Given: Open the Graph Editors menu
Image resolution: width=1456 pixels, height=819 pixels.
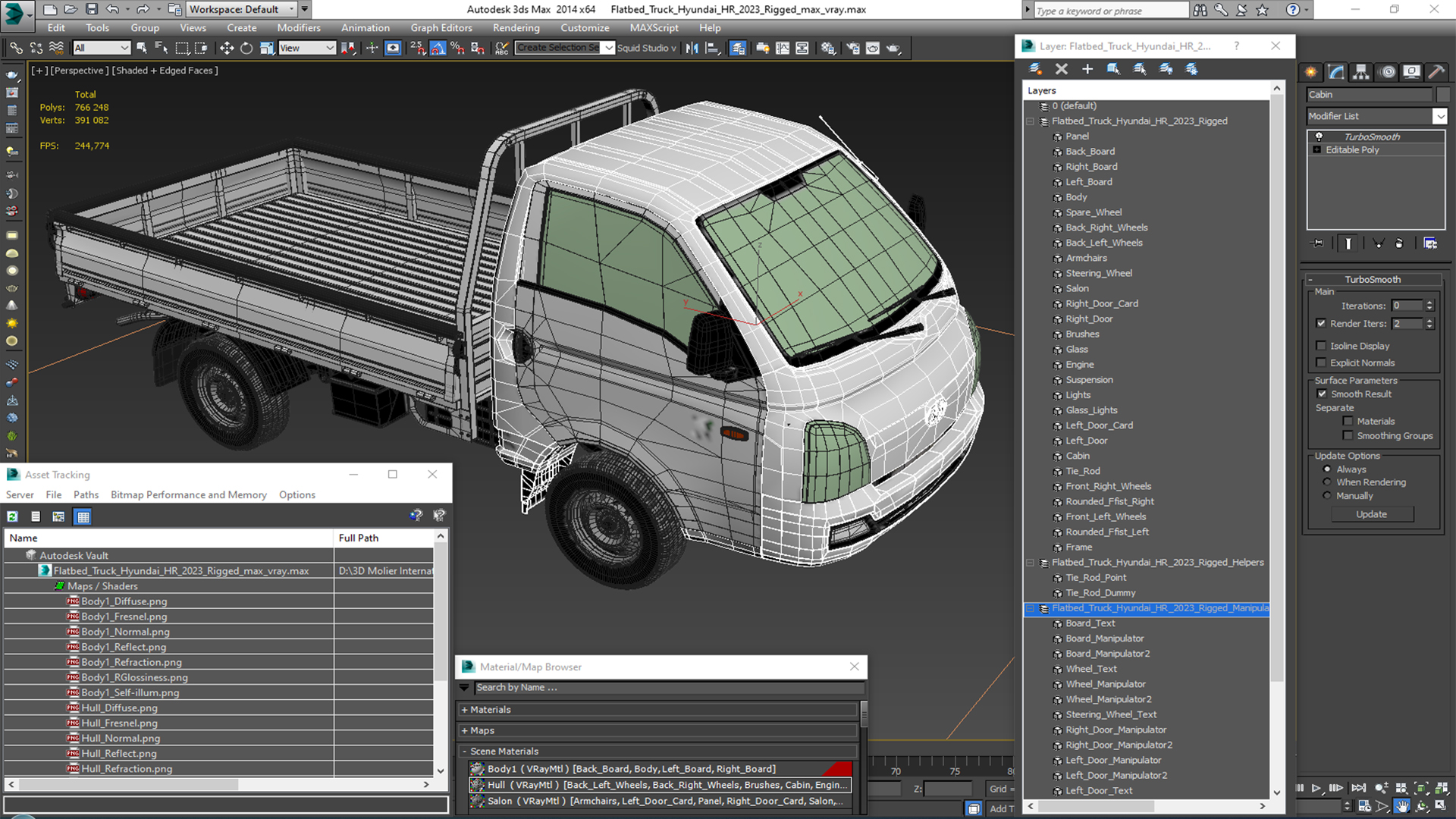Looking at the screenshot, I should (441, 28).
